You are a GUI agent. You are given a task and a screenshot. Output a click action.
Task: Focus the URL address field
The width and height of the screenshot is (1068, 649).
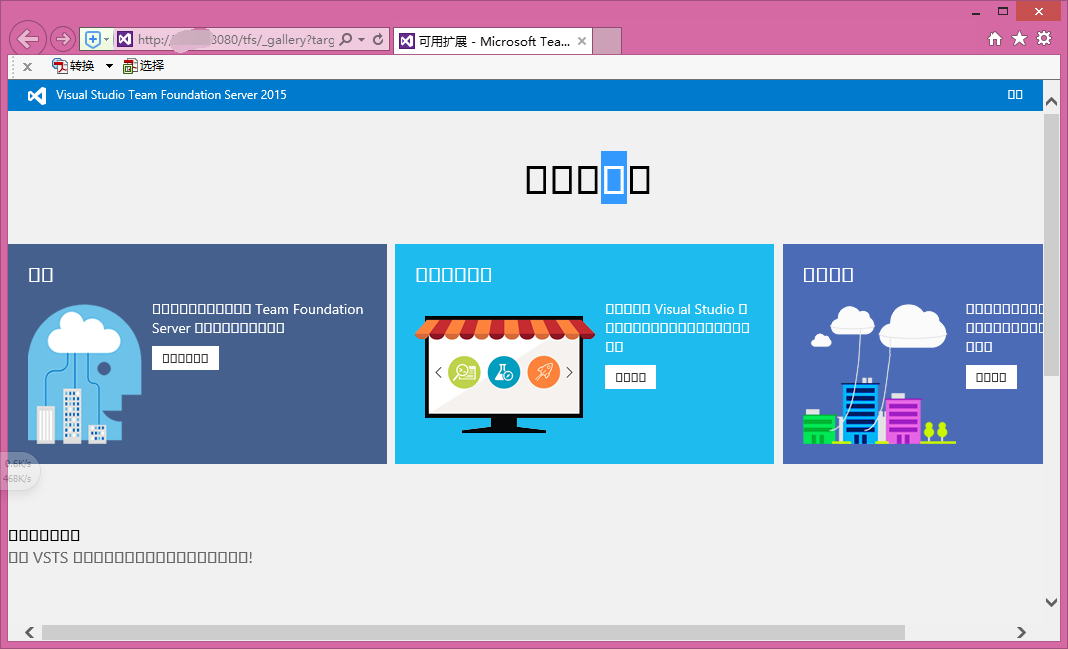tap(236, 39)
